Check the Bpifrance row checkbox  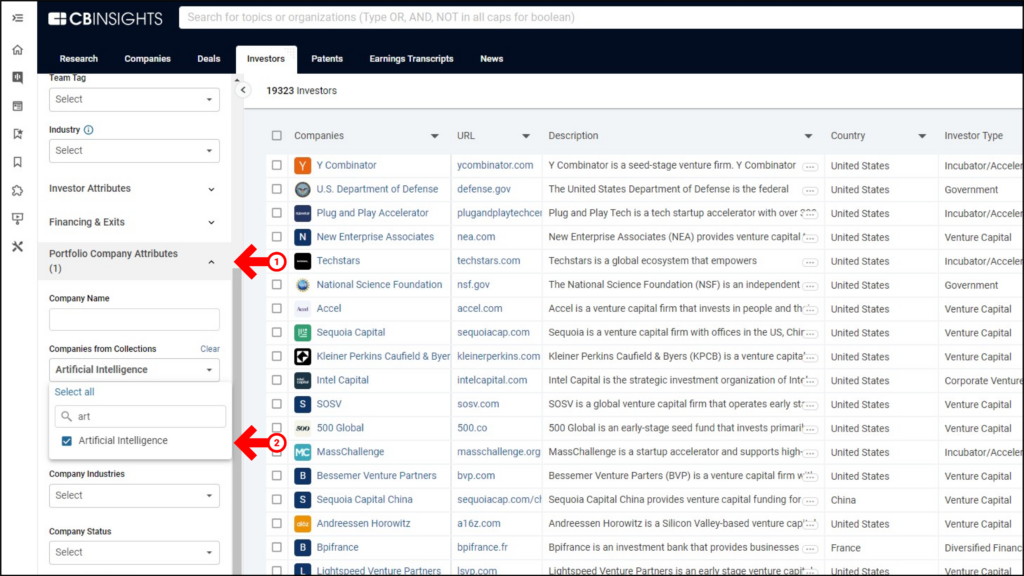(277, 547)
